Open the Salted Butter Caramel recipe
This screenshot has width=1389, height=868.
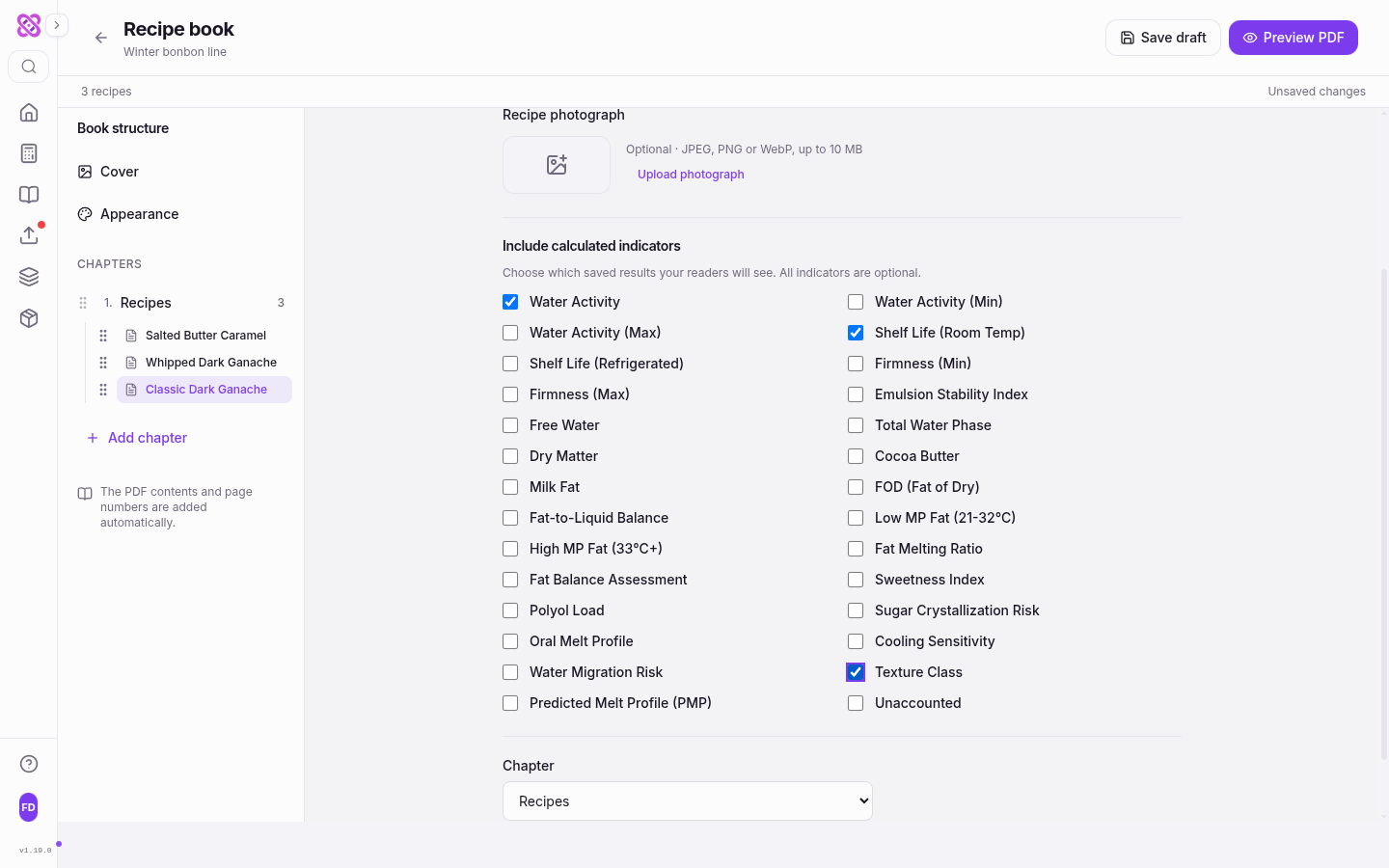click(x=204, y=336)
